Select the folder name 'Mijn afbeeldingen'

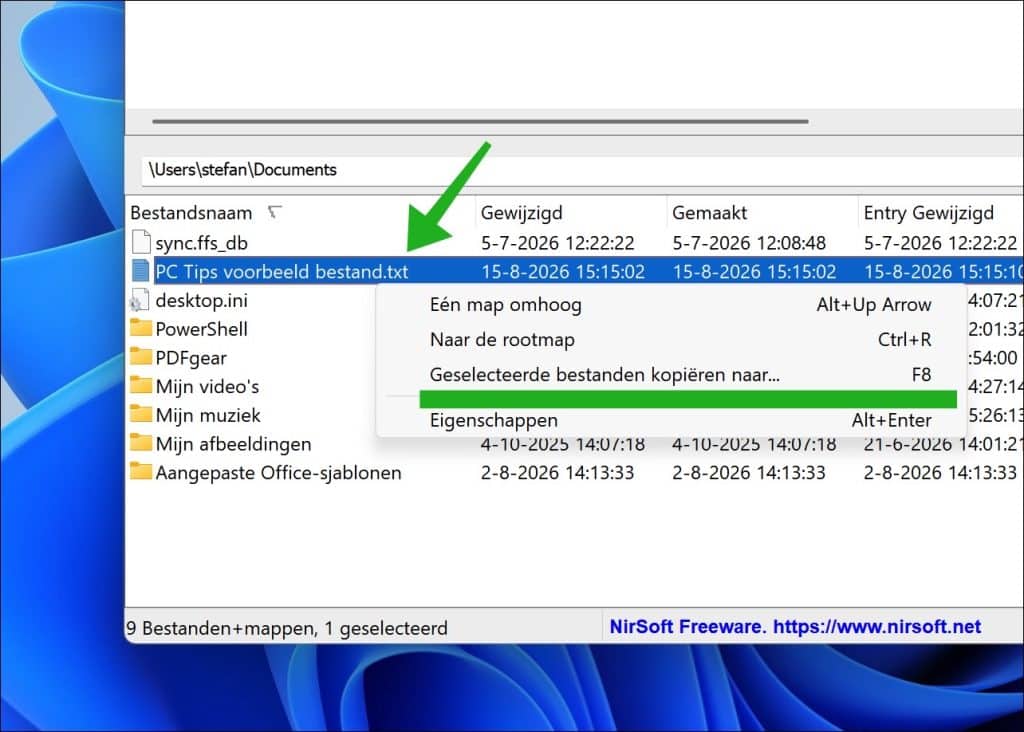(x=233, y=444)
